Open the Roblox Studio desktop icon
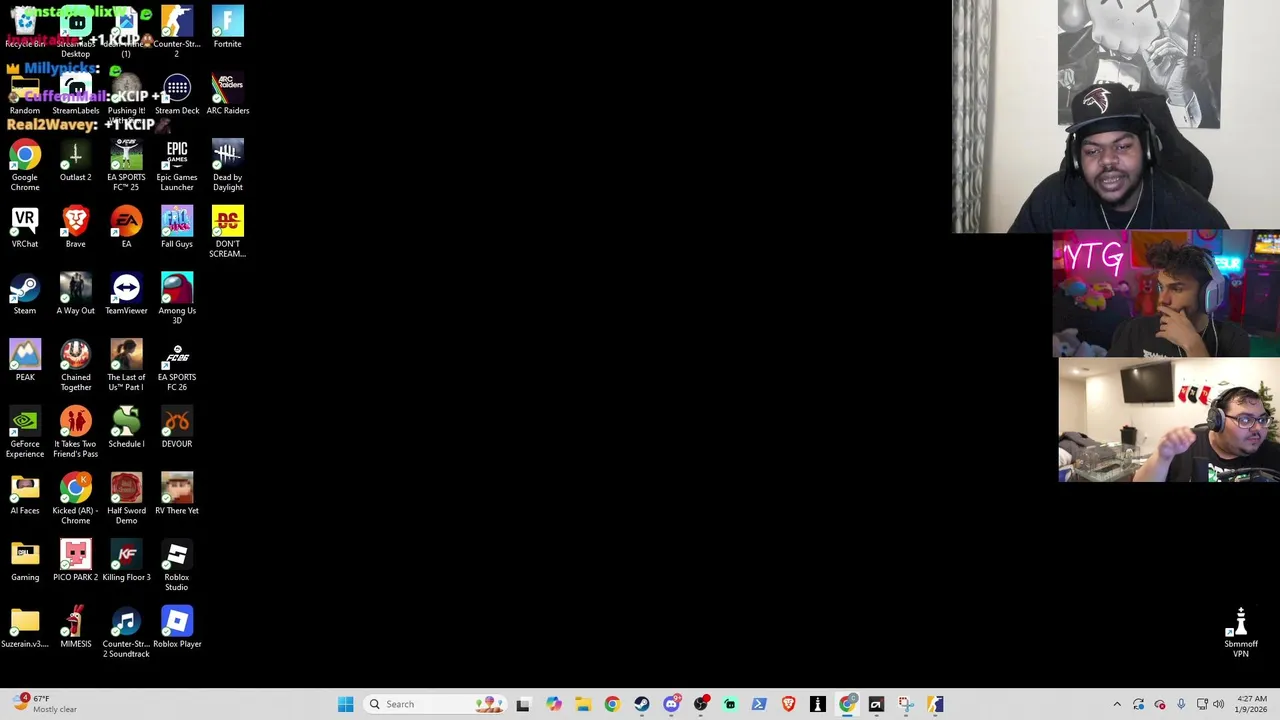Image resolution: width=1280 pixels, height=720 pixels. point(177,566)
